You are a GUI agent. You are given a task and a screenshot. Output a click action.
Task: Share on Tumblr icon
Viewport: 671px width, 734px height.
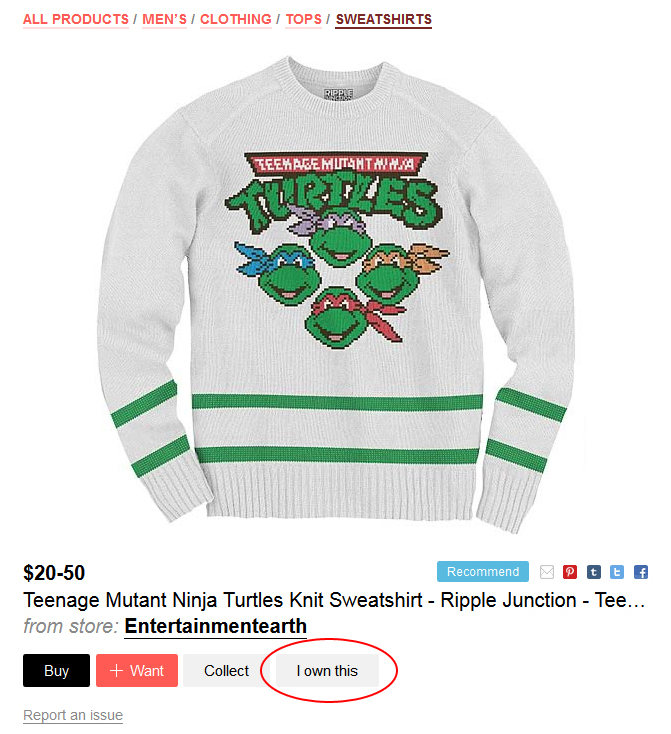tap(593, 572)
